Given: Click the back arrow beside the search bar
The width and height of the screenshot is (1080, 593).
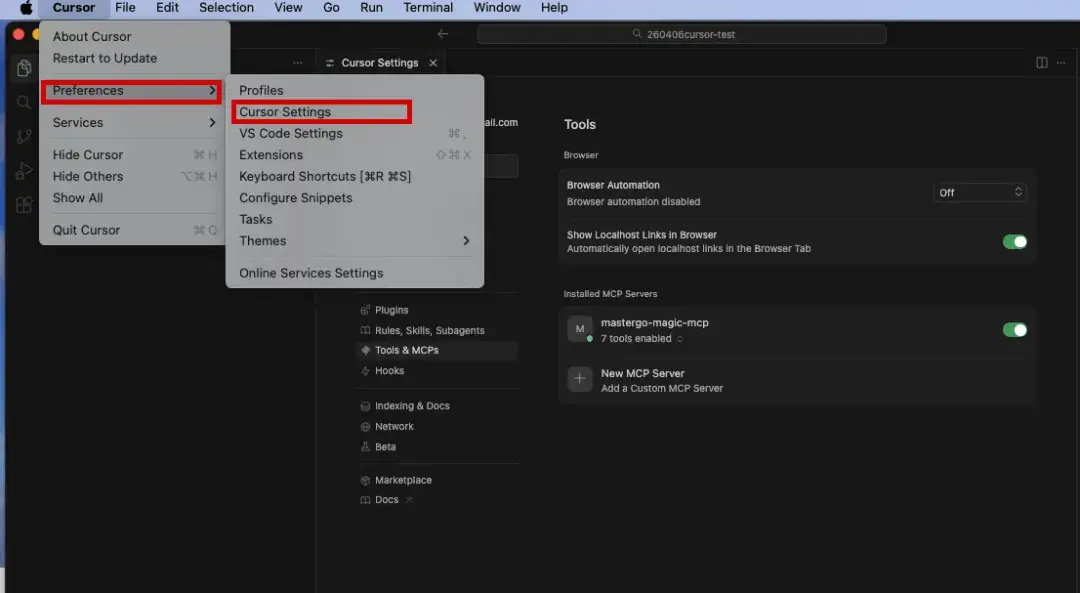Looking at the screenshot, I should [x=443, y=34].
